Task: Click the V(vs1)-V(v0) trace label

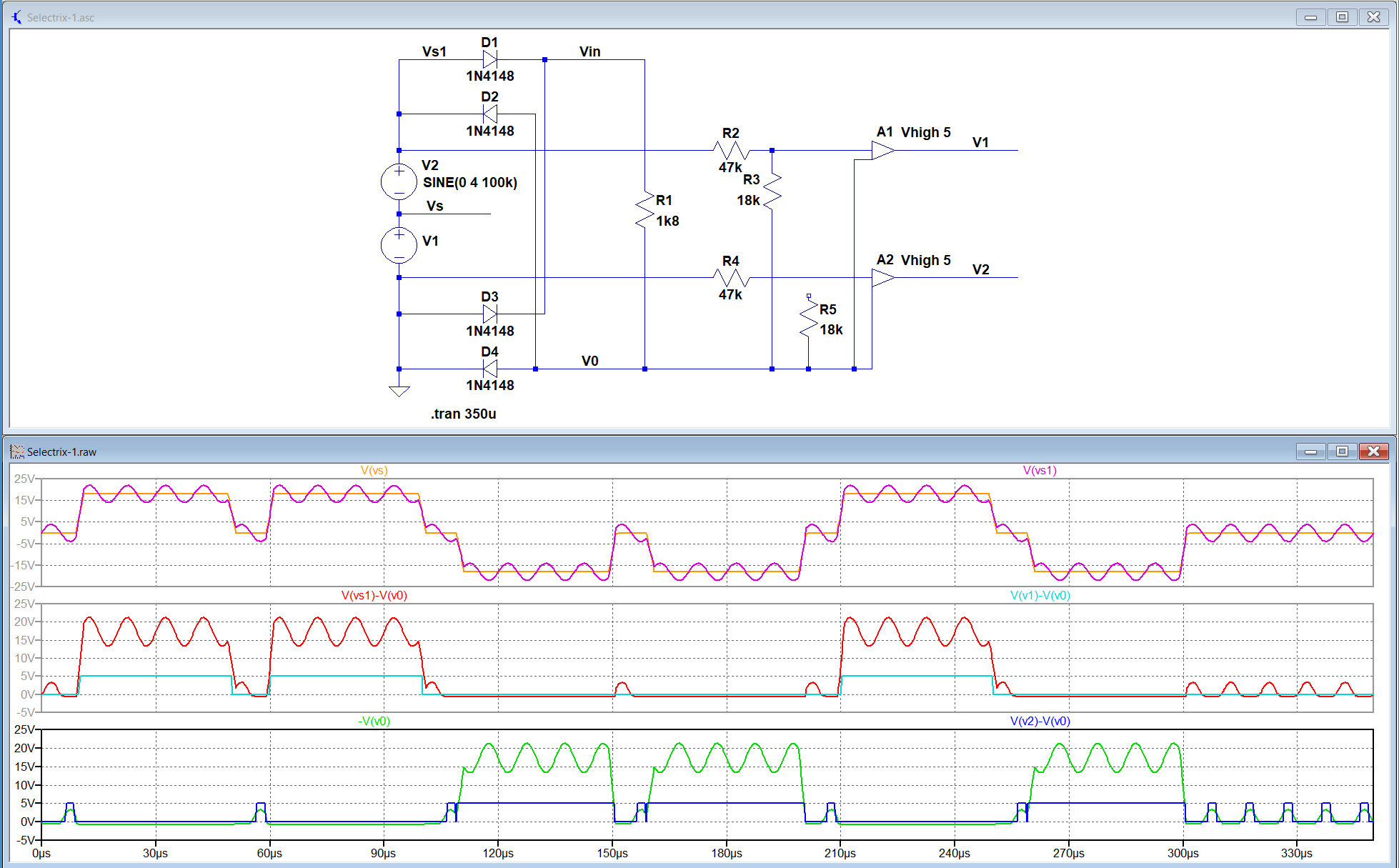Action: click(374, 595)
